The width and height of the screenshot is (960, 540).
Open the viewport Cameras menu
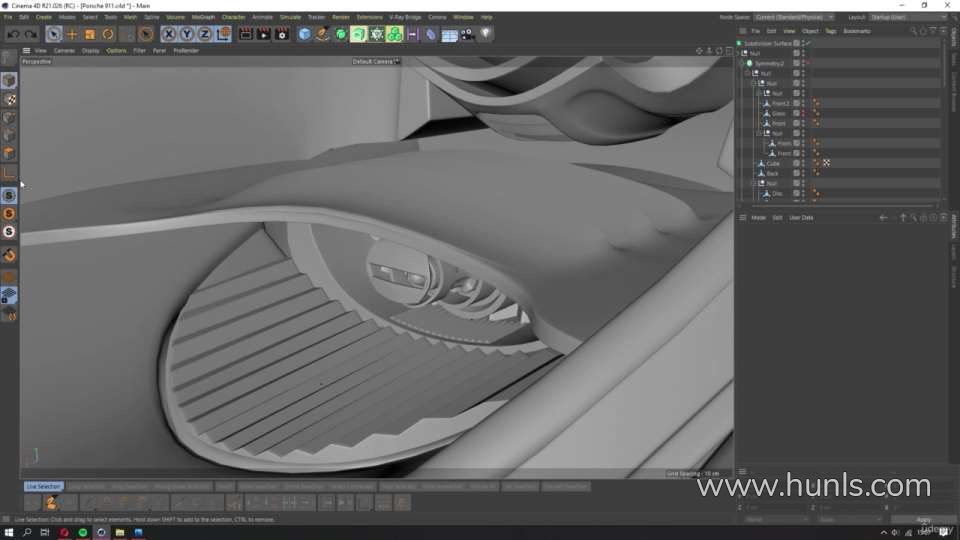point(64,50)
